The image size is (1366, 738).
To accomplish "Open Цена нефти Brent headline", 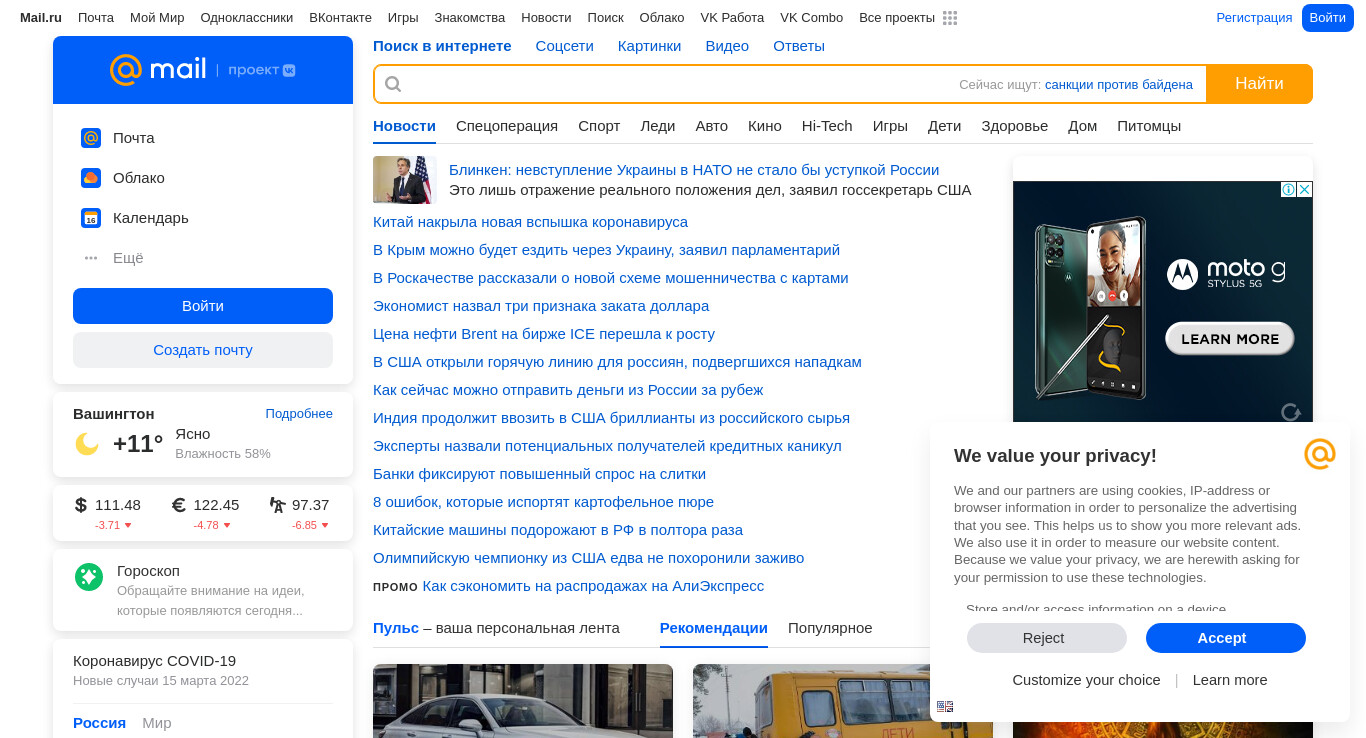I will [544, 334].
